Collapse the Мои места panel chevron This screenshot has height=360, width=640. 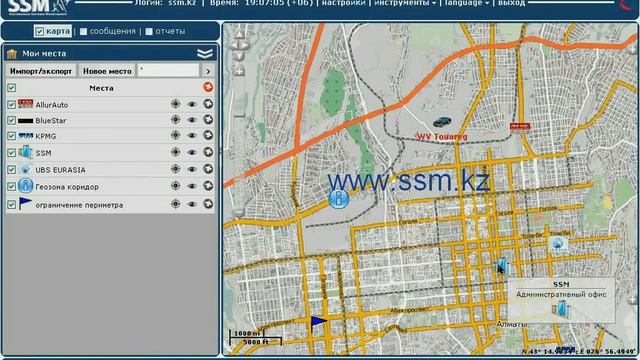204,53
